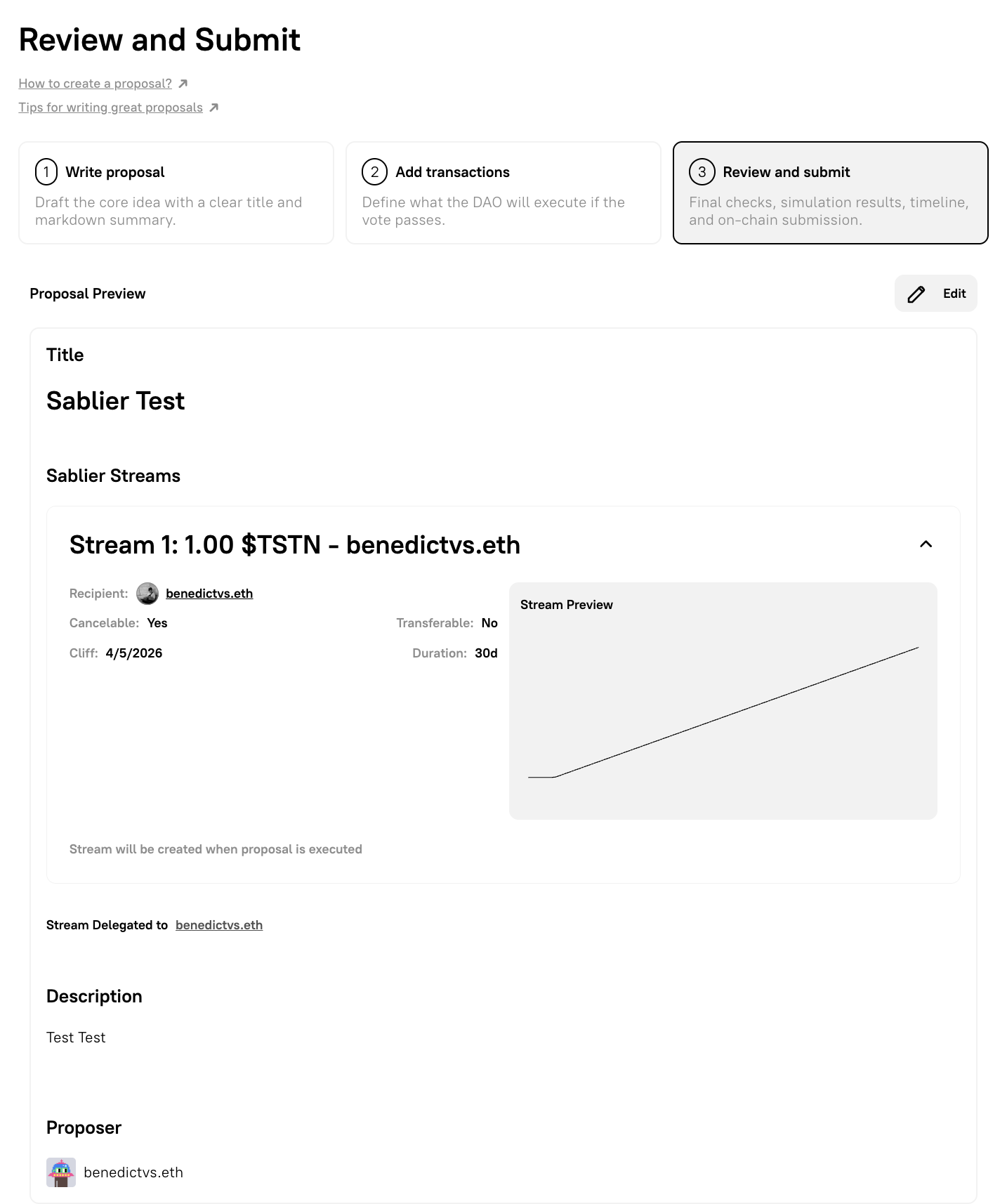Click the step 1 circle number icon
This screenshot has height=1204, width=1007.
tap(46, 172)
